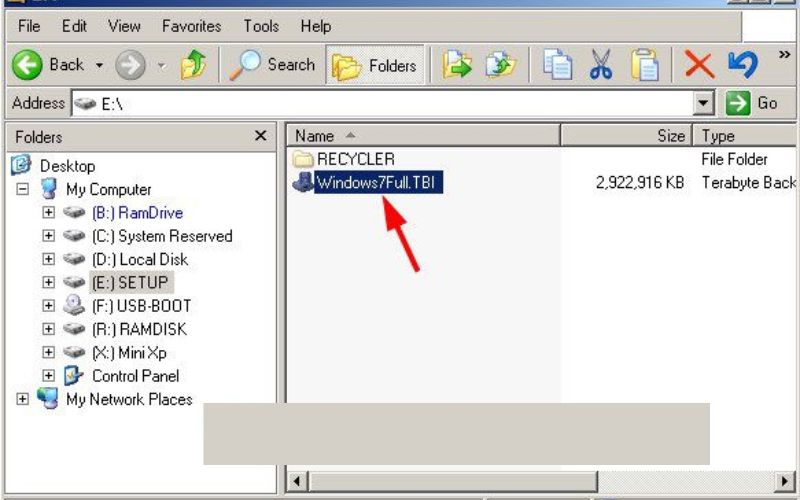Select the RECYCLER folder
Image resolution: width=800 pixels, height=500 pixels.
pos(356,159)
